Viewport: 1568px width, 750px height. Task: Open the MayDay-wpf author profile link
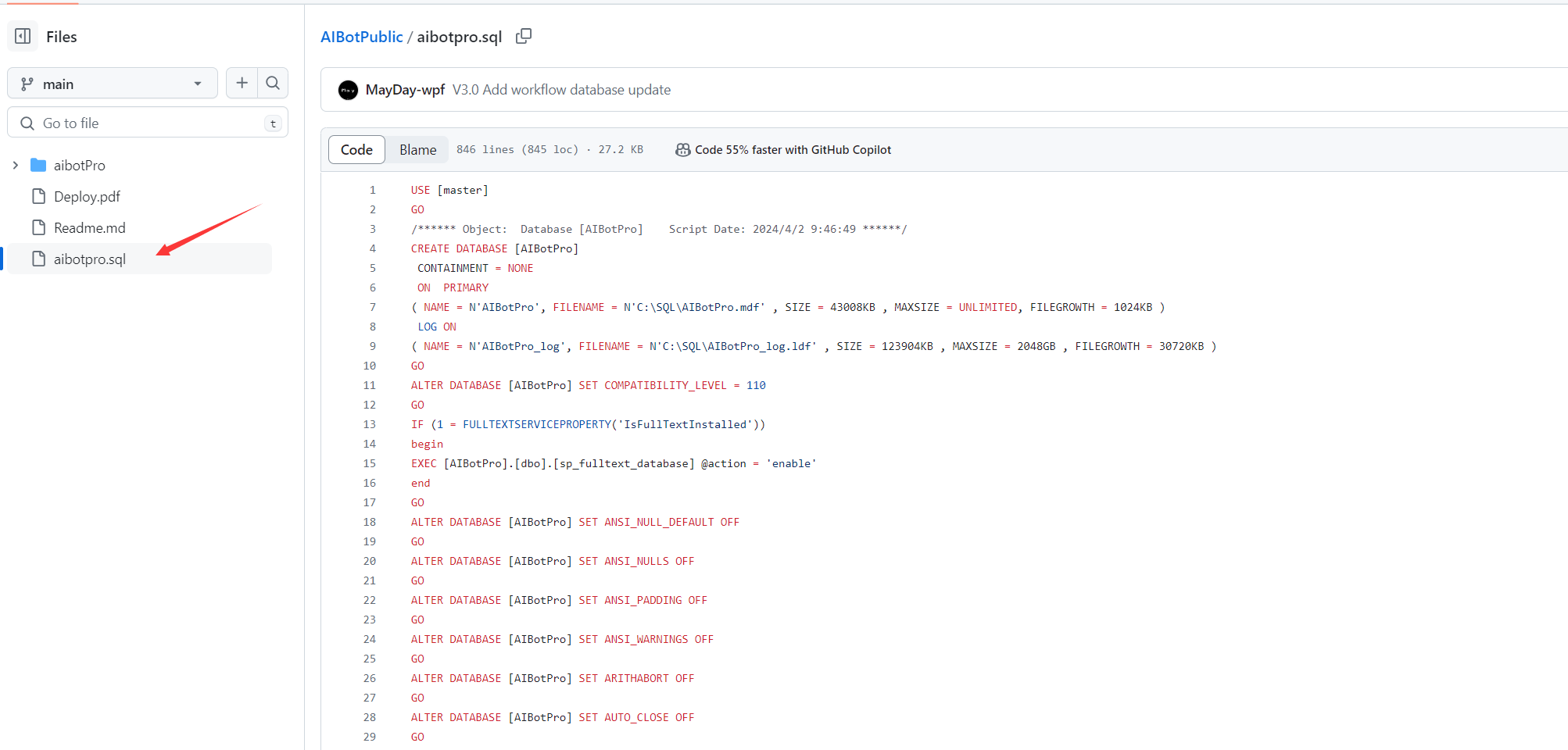405,90
